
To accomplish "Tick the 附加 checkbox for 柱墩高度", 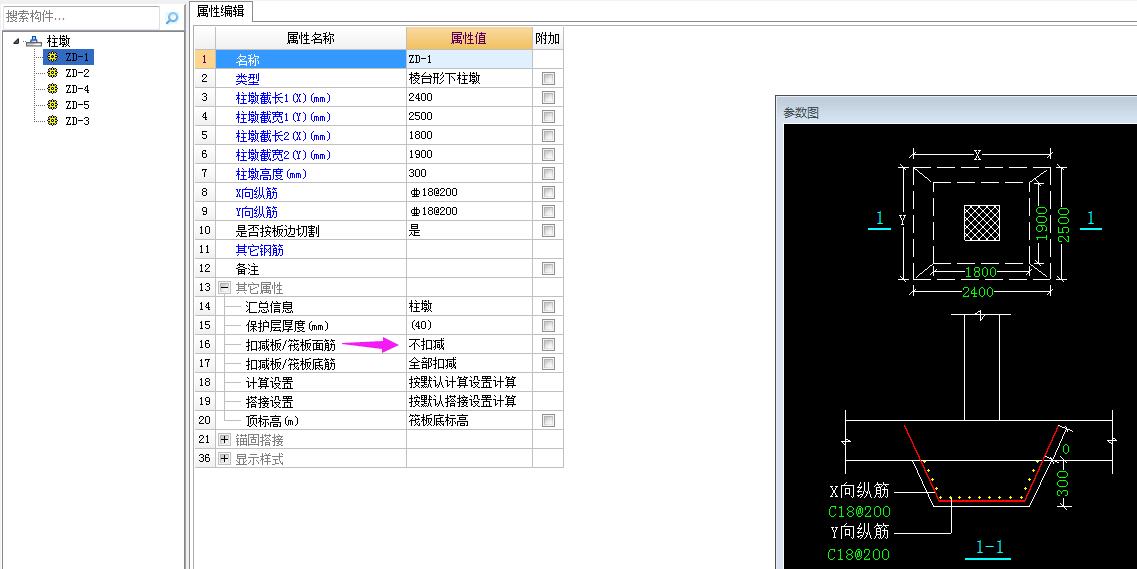I will coord(548,173).
